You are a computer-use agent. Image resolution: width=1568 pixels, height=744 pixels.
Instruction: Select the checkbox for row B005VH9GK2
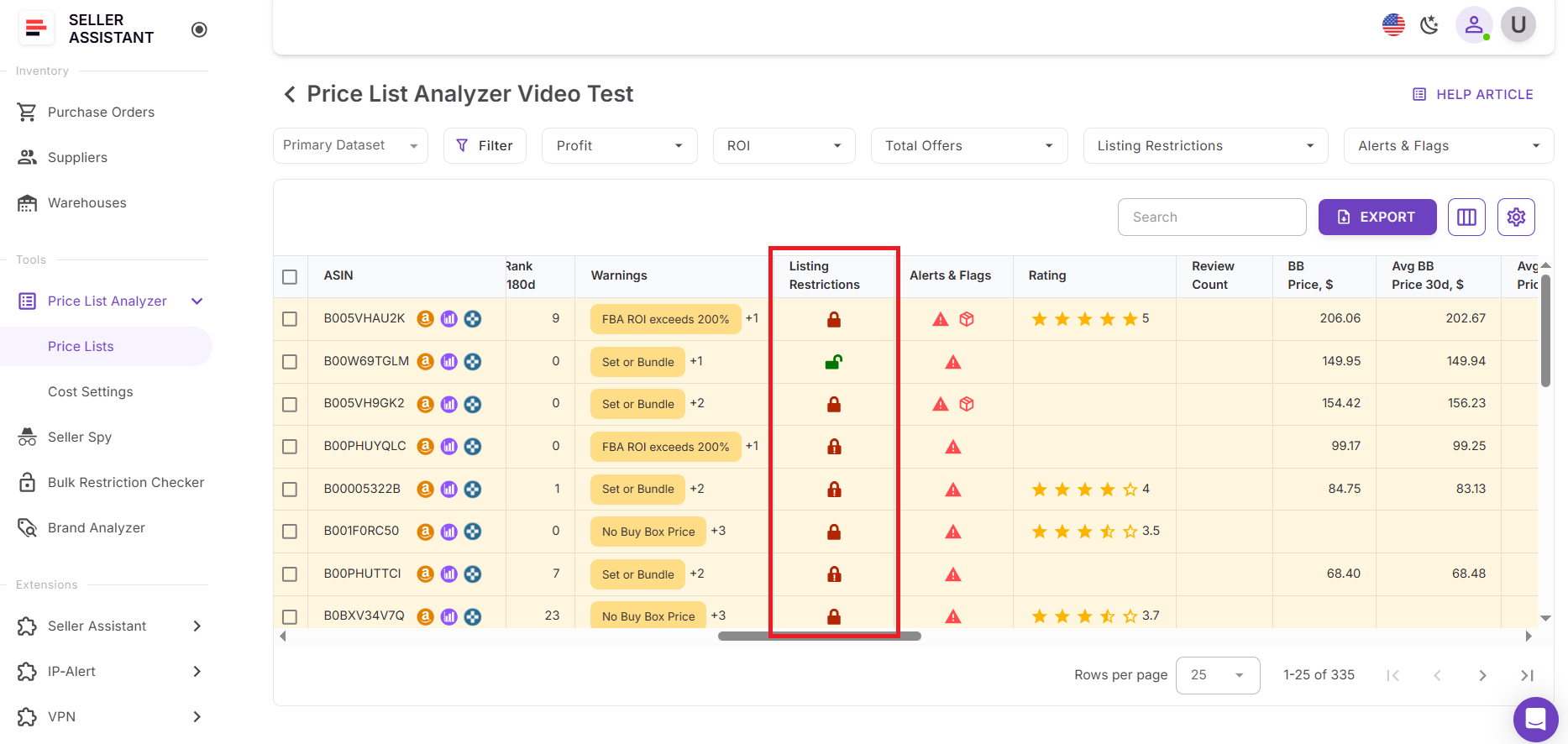[290, 405]
